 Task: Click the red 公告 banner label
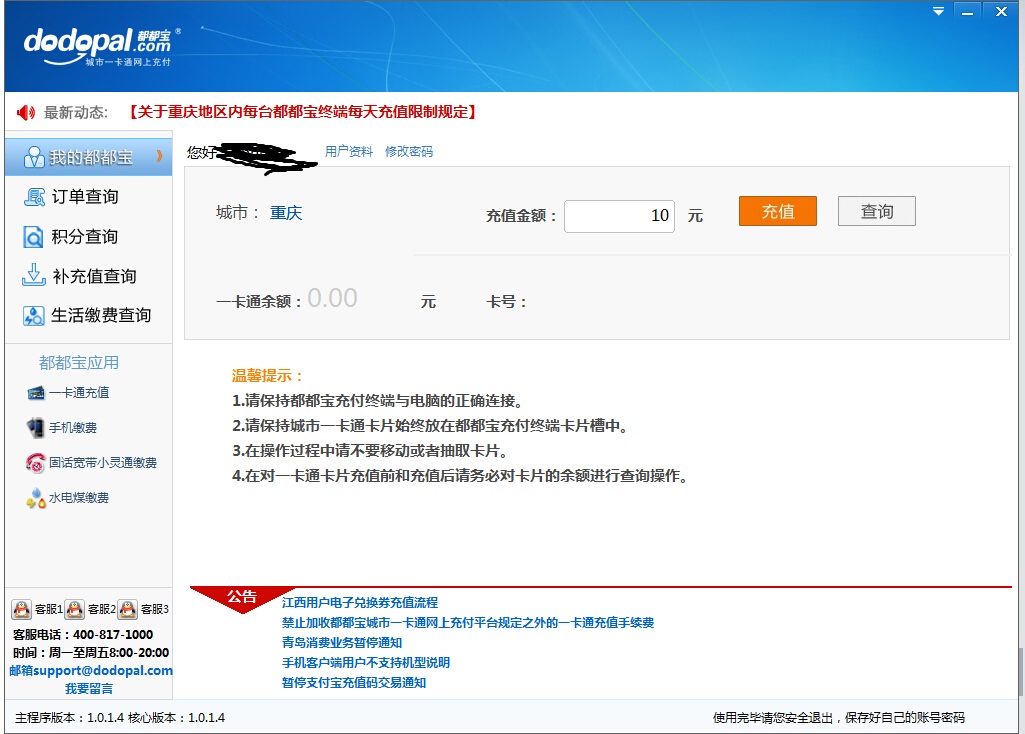coord(242,597)
